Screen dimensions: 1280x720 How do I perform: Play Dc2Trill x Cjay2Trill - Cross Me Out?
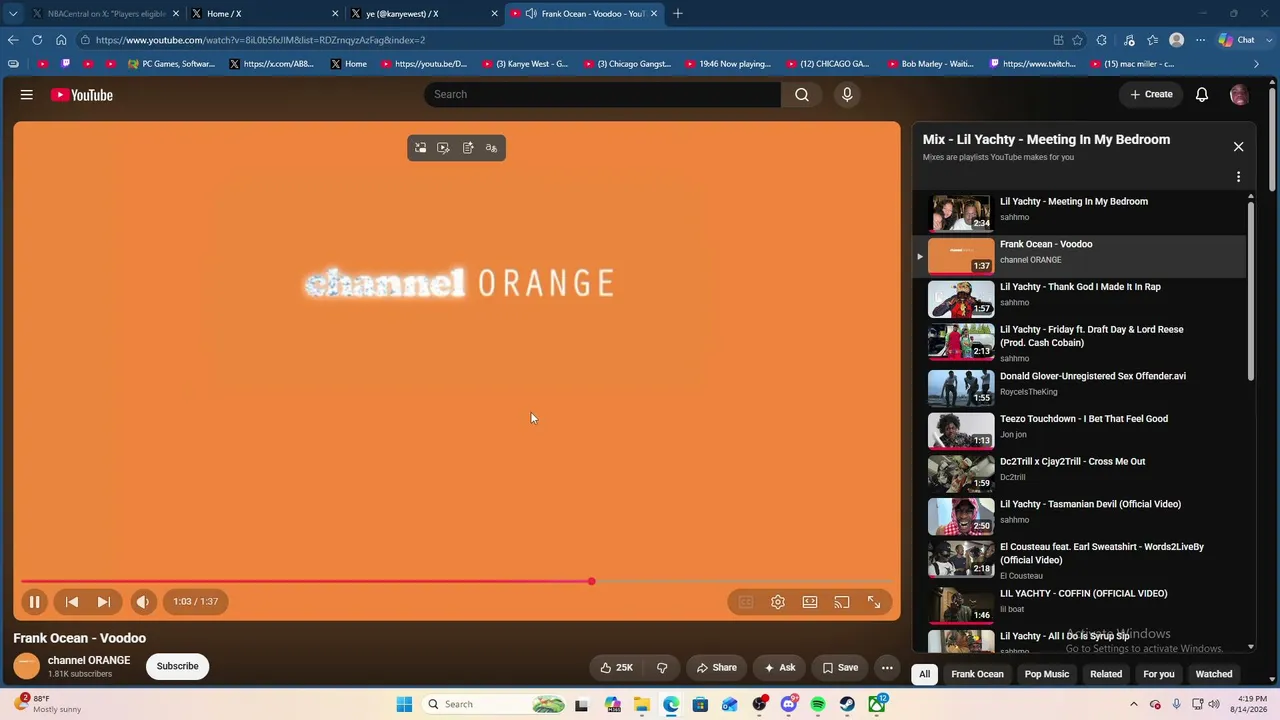(x=1080, y=472)
